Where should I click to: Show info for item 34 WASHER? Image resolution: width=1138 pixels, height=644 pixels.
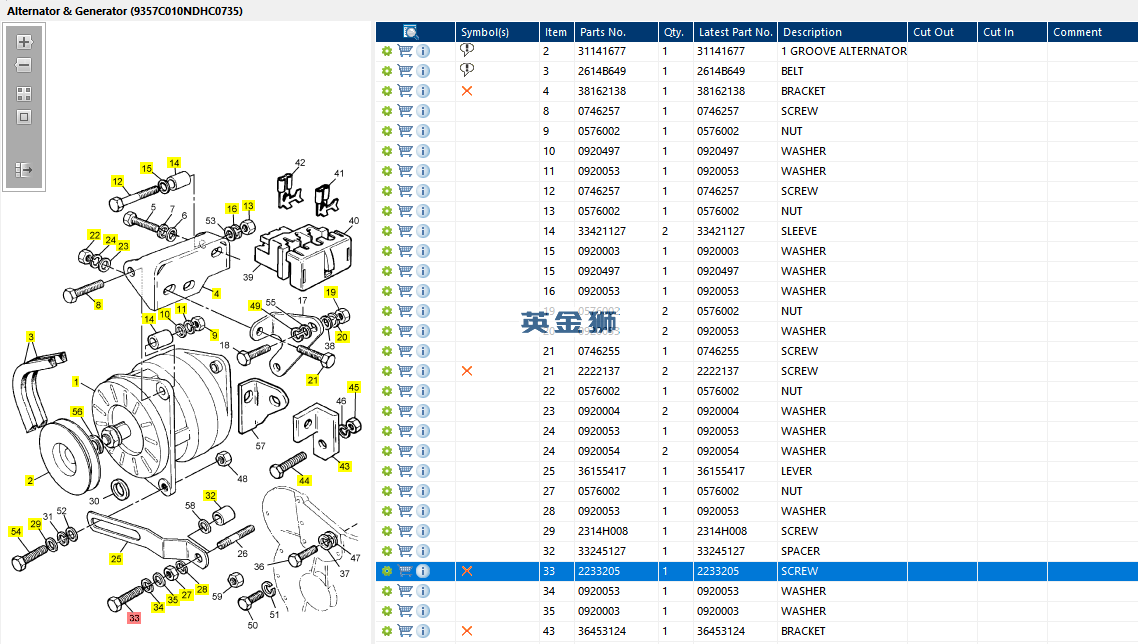point(423,591)
